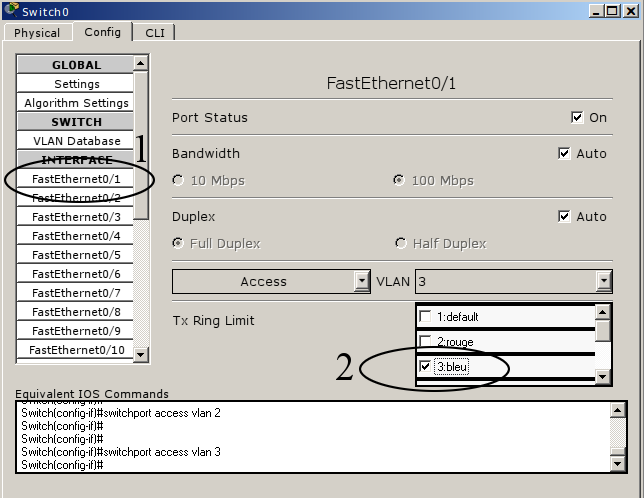Open the VLAN Database page
This screenshot has height=498, width=644.
click(77, 141)
